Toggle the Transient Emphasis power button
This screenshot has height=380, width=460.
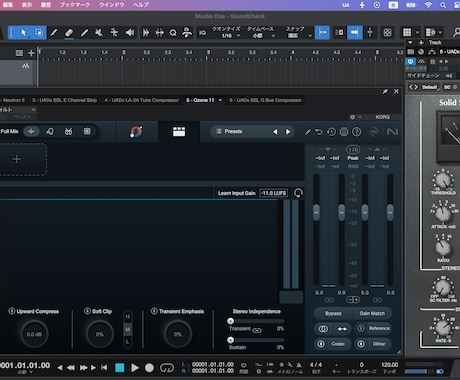(154, 311)
